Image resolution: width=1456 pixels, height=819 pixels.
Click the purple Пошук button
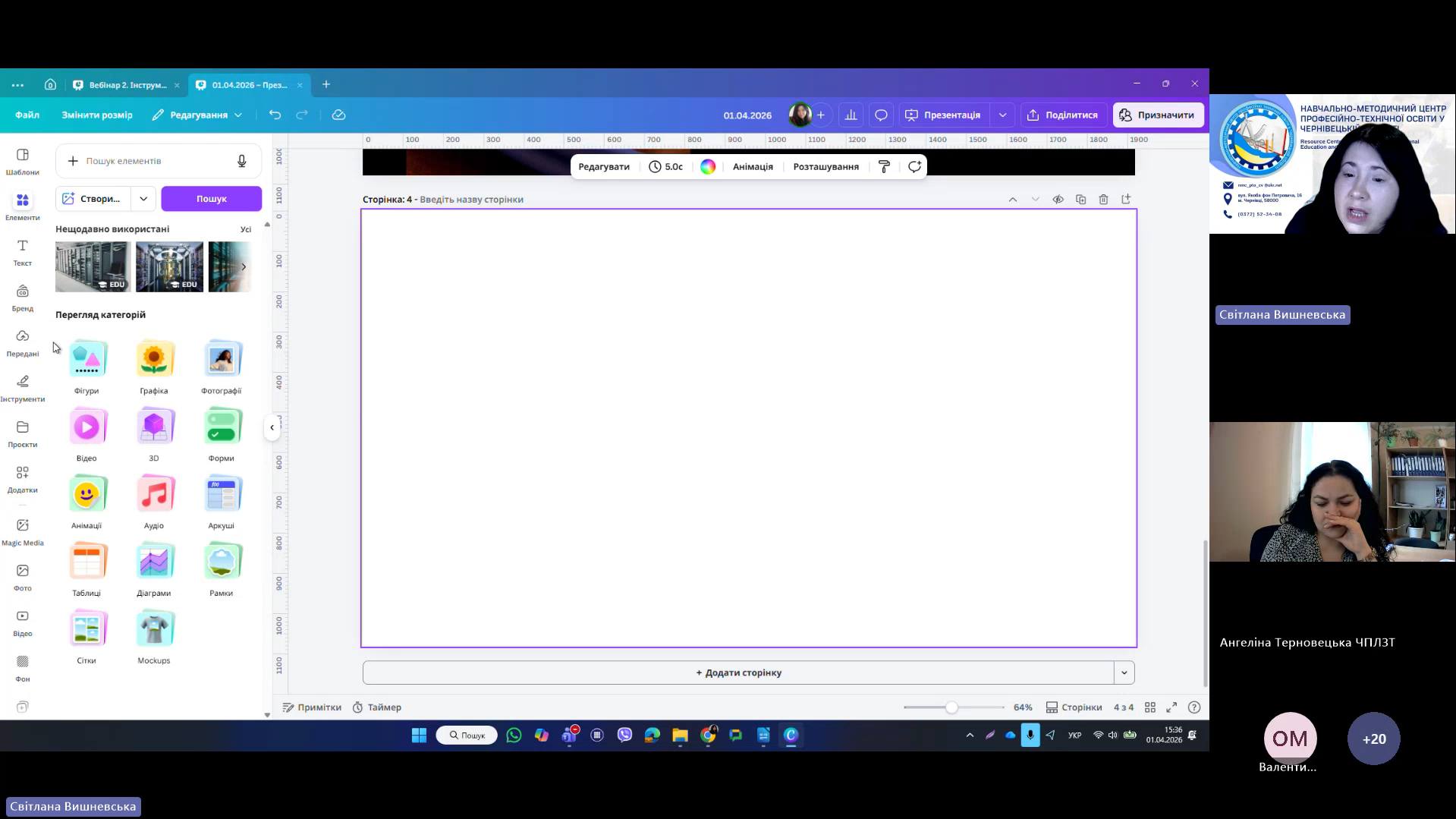coord(211,198)
